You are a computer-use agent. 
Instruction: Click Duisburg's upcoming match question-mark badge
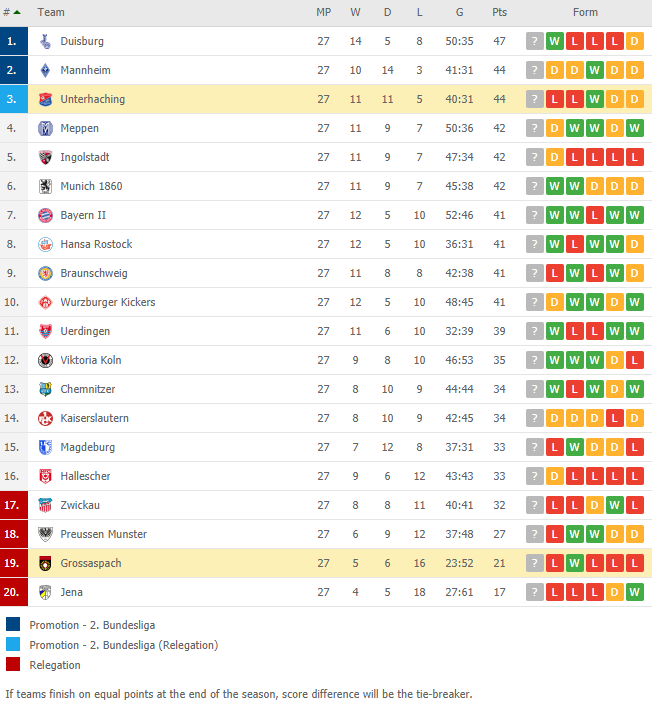tap(534, 41)
